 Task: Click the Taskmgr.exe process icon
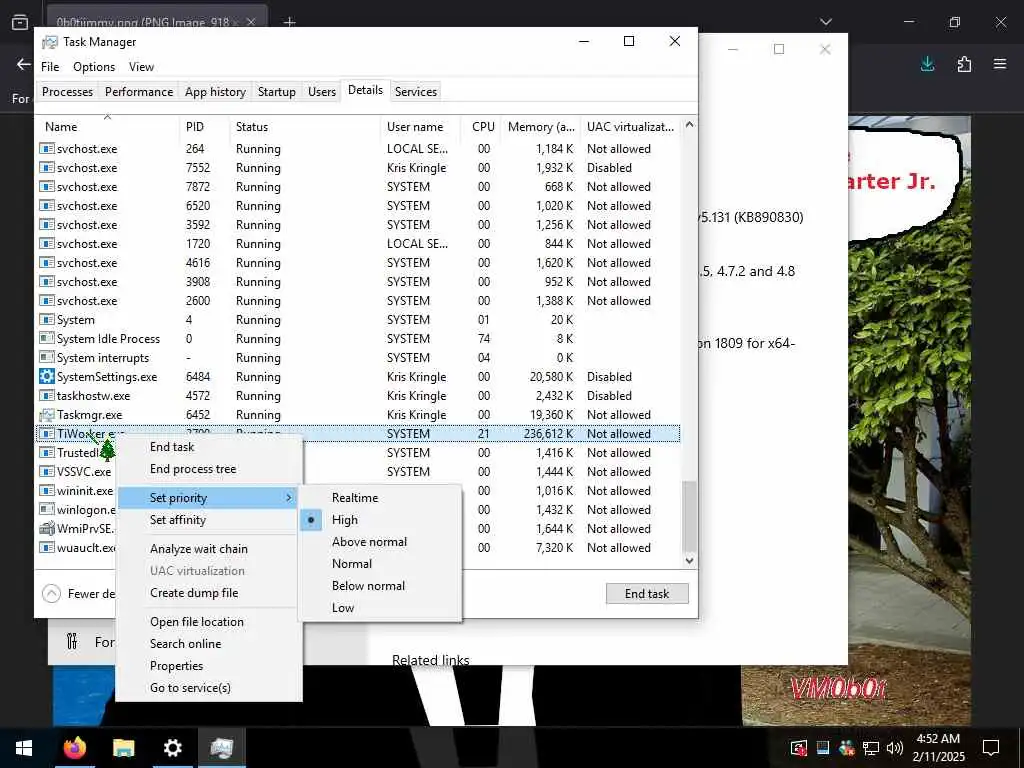pos(46,415)
